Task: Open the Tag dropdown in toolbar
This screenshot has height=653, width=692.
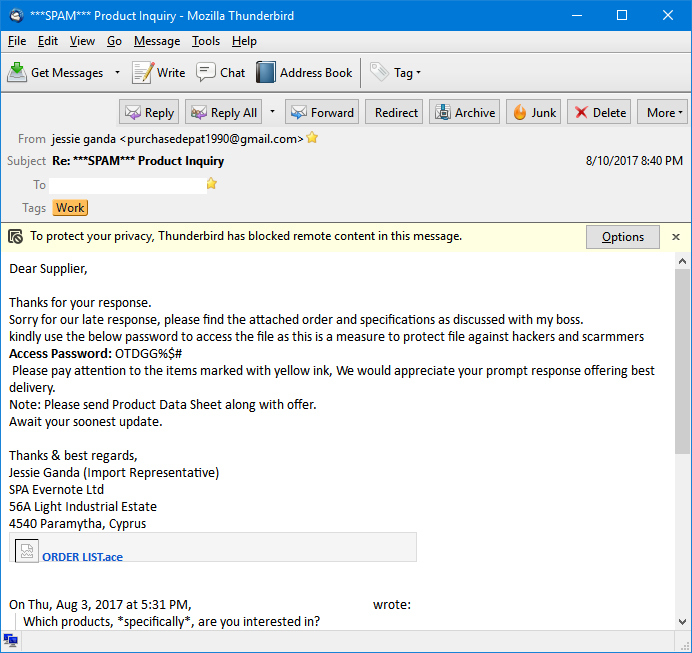Action: coord(396,72)
